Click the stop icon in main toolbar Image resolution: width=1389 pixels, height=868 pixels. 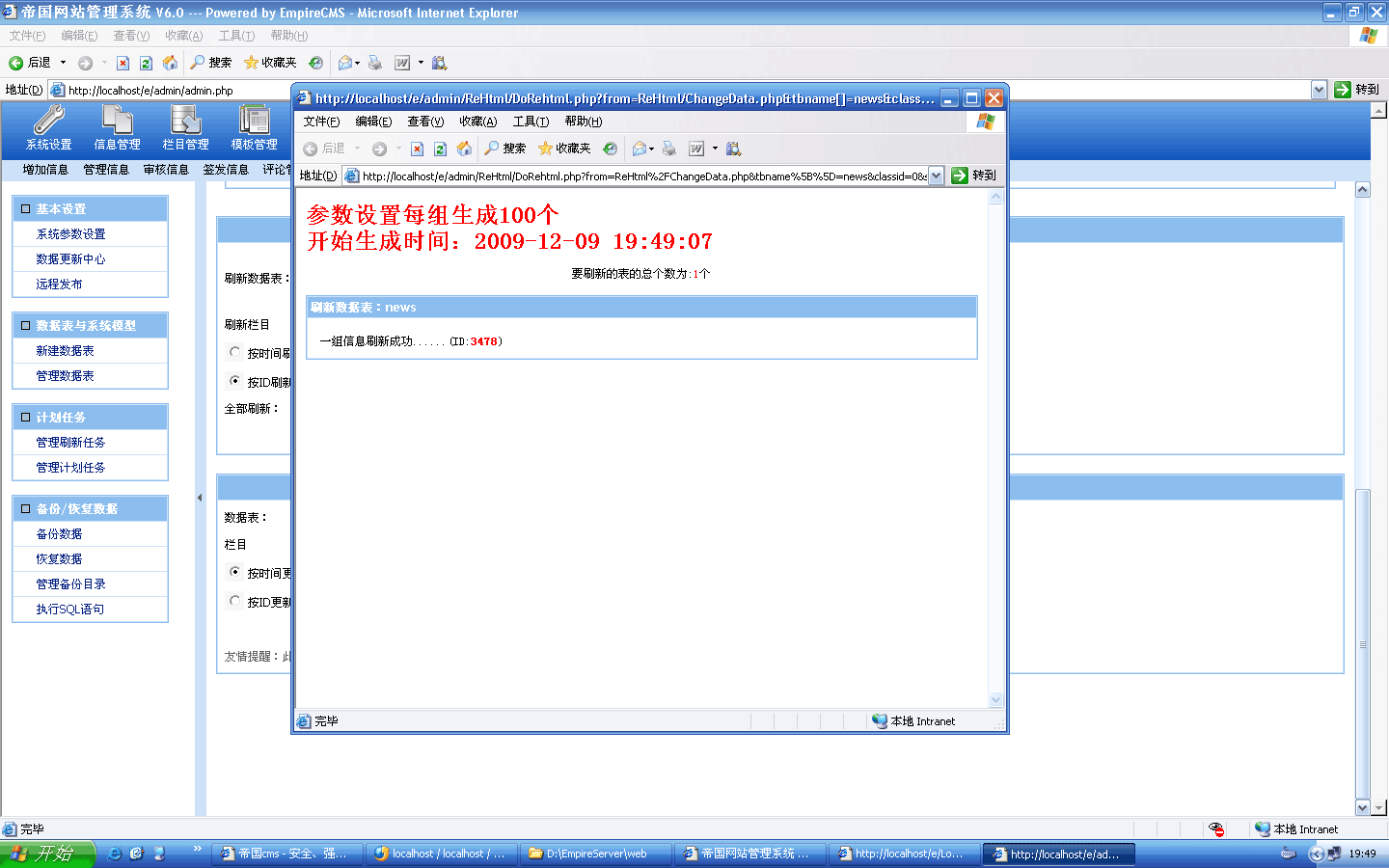123,63
